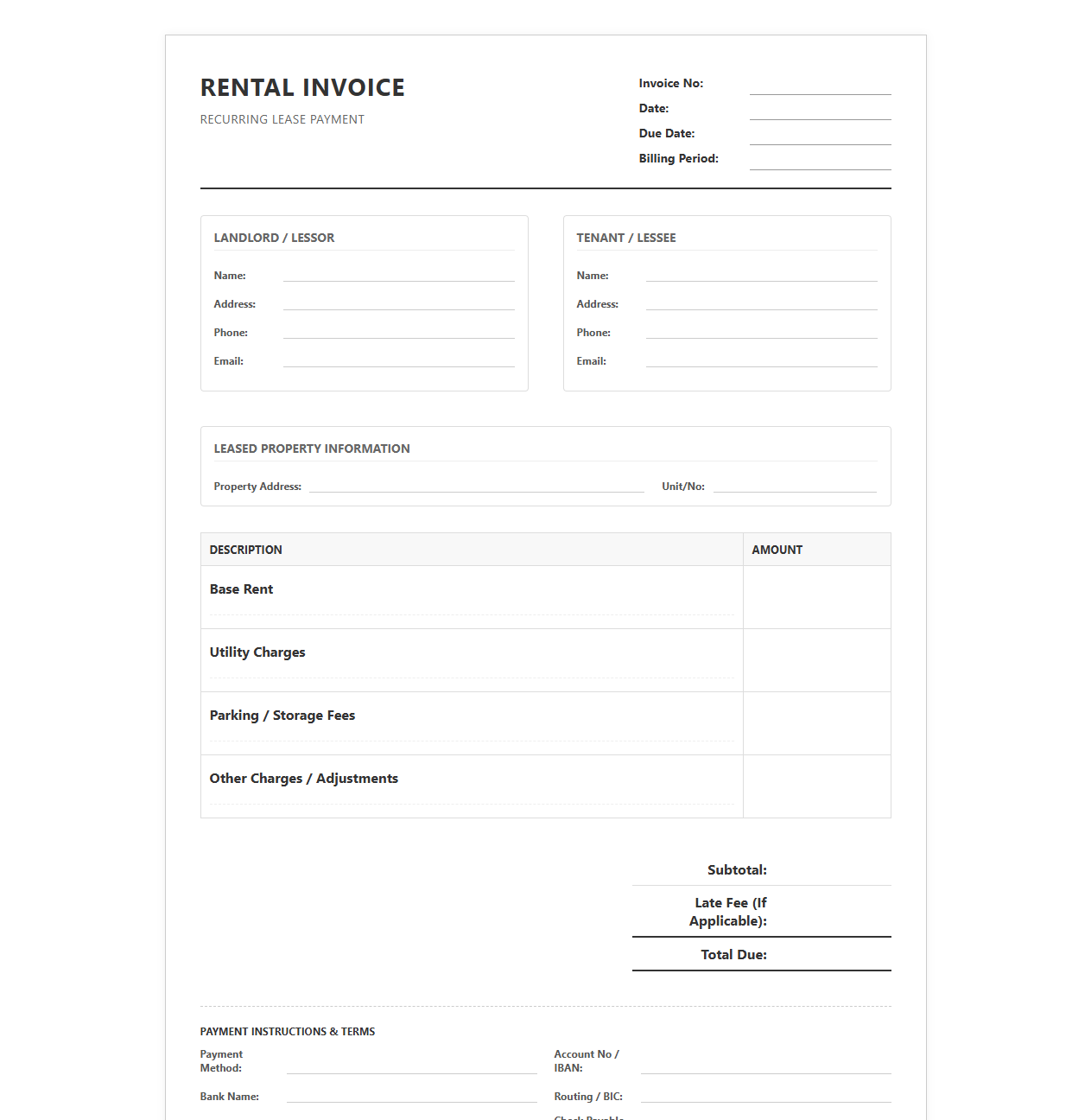Click the Total Due value area
This screenshot has width=1091, height=1120.
click(x=834, y=954)
